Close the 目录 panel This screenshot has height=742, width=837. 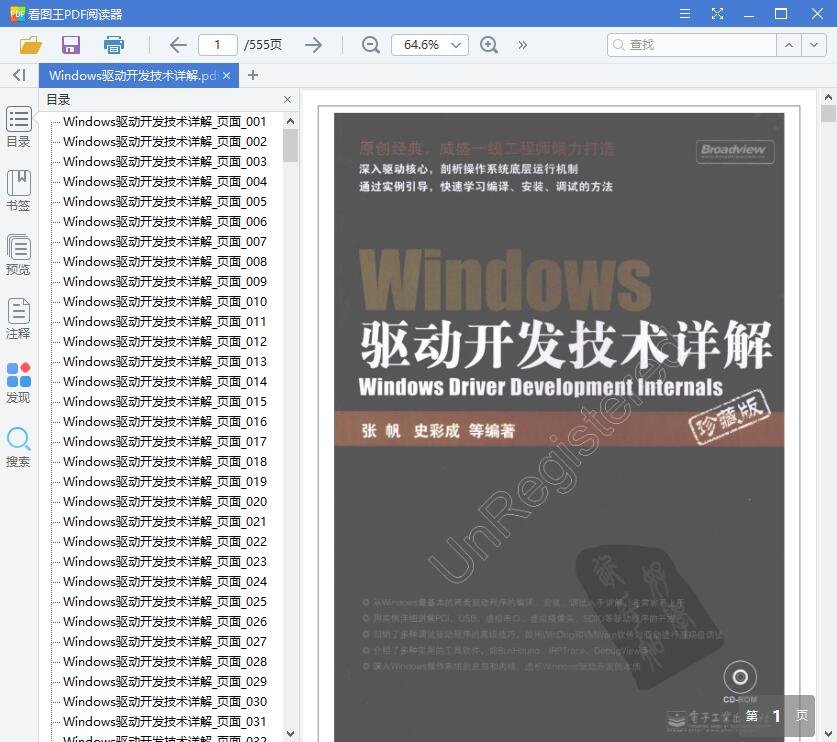pos(287,100)
